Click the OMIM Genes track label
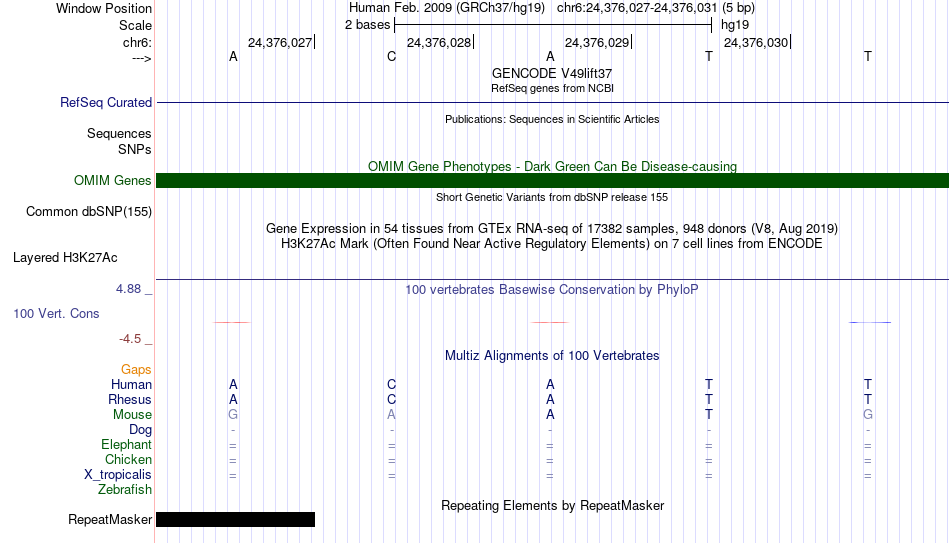This screenshot has height=543, width=950. point(112,181)
